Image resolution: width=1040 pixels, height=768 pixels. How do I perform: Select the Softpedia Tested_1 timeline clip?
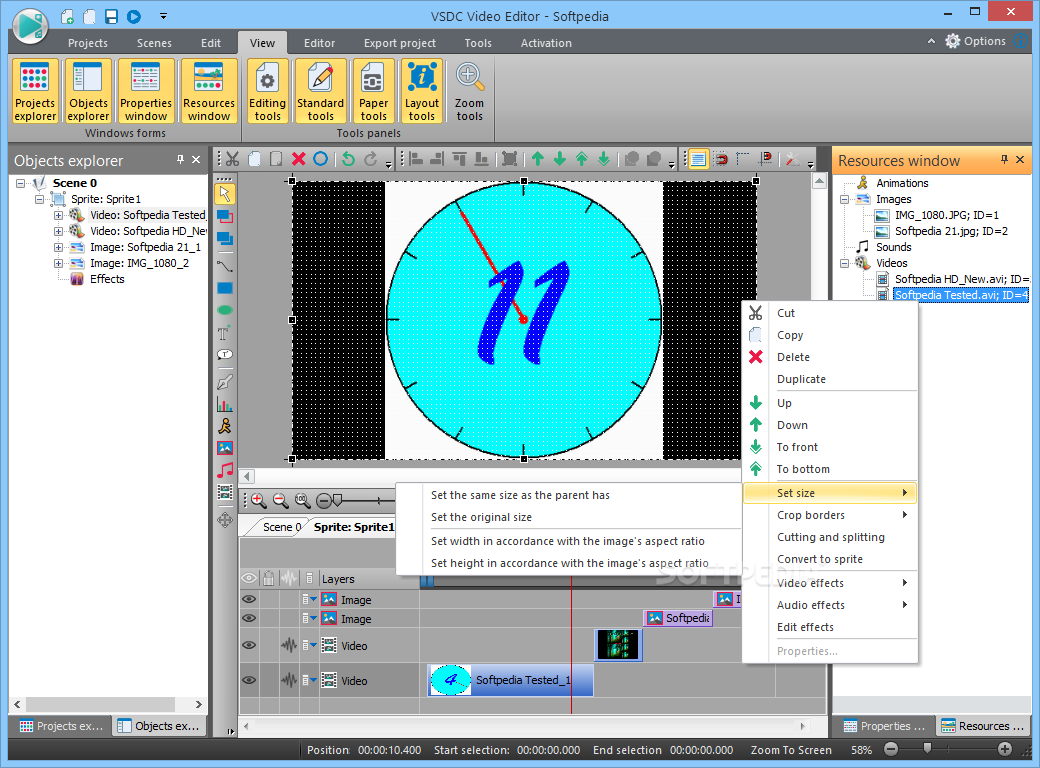(x=511, y=680)
